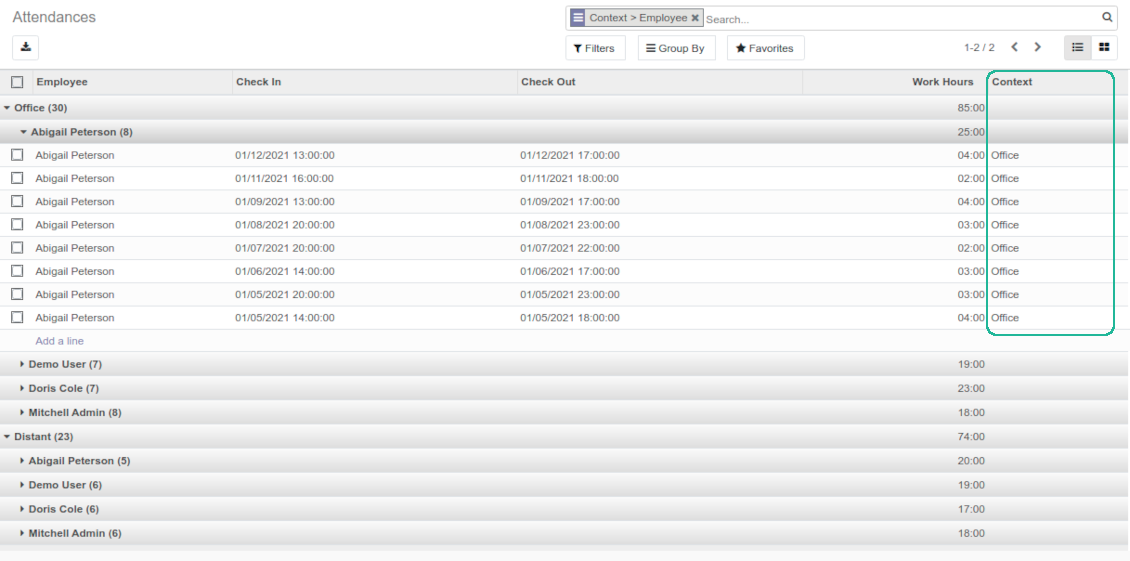Switch to list view icon
The image size is (1130, 561).
click(x=1078, y=47)
